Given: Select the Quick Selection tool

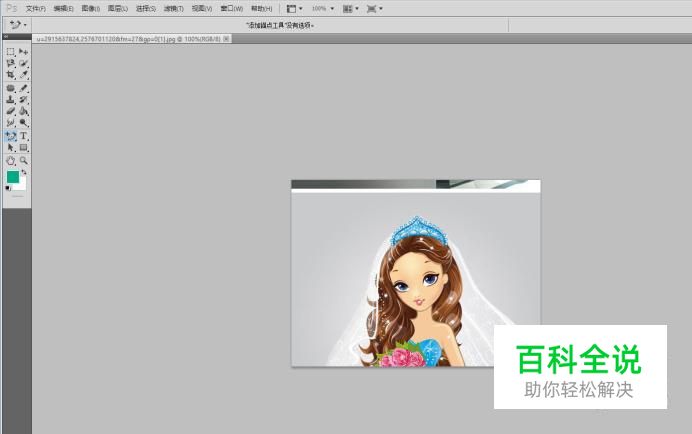Looking at the screenshot, I should click(23, 63).
